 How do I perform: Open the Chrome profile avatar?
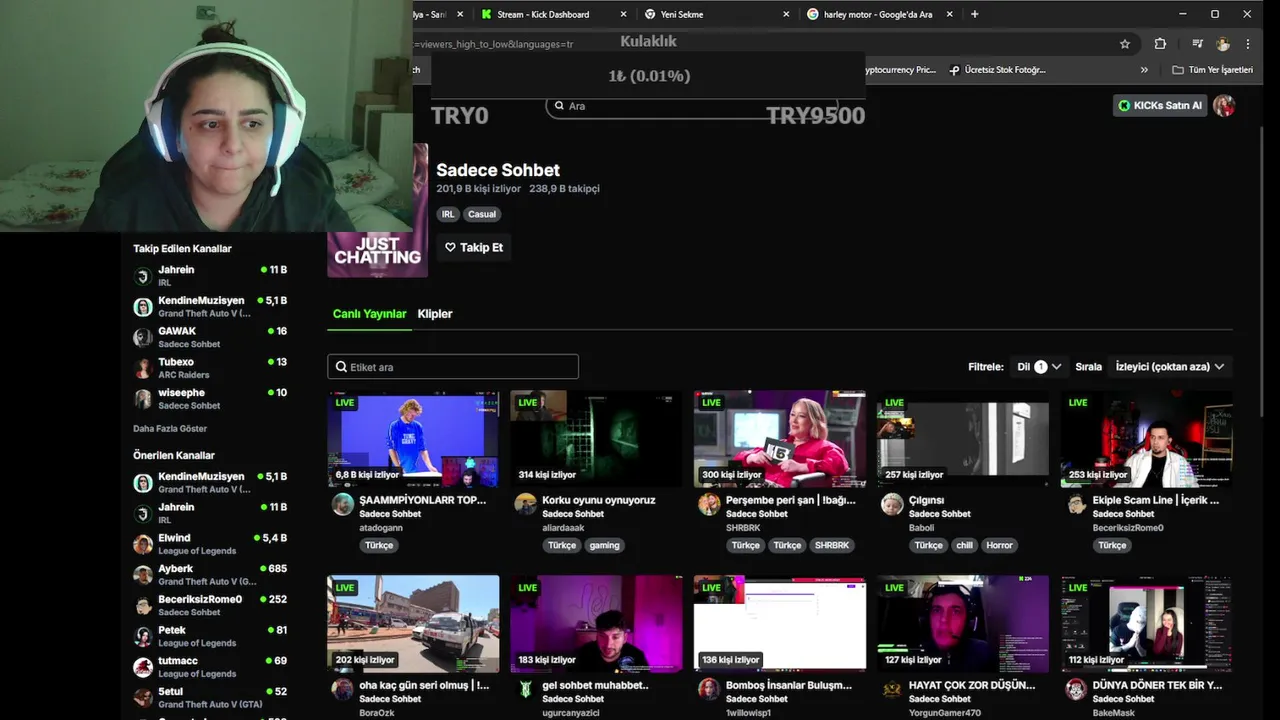[x=1222, y=44]
